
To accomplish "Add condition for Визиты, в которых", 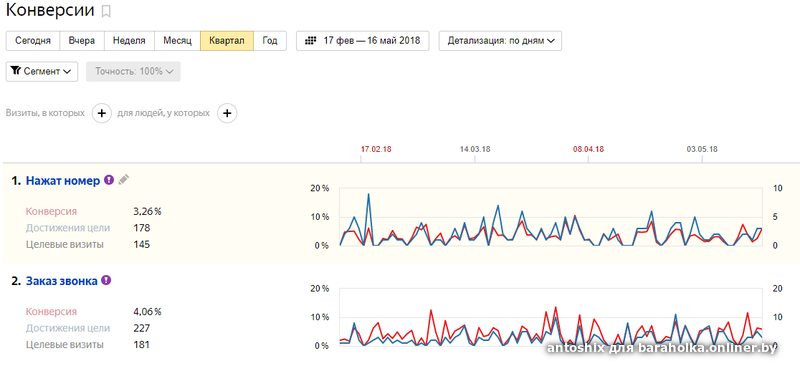I will tap(102, 113).
